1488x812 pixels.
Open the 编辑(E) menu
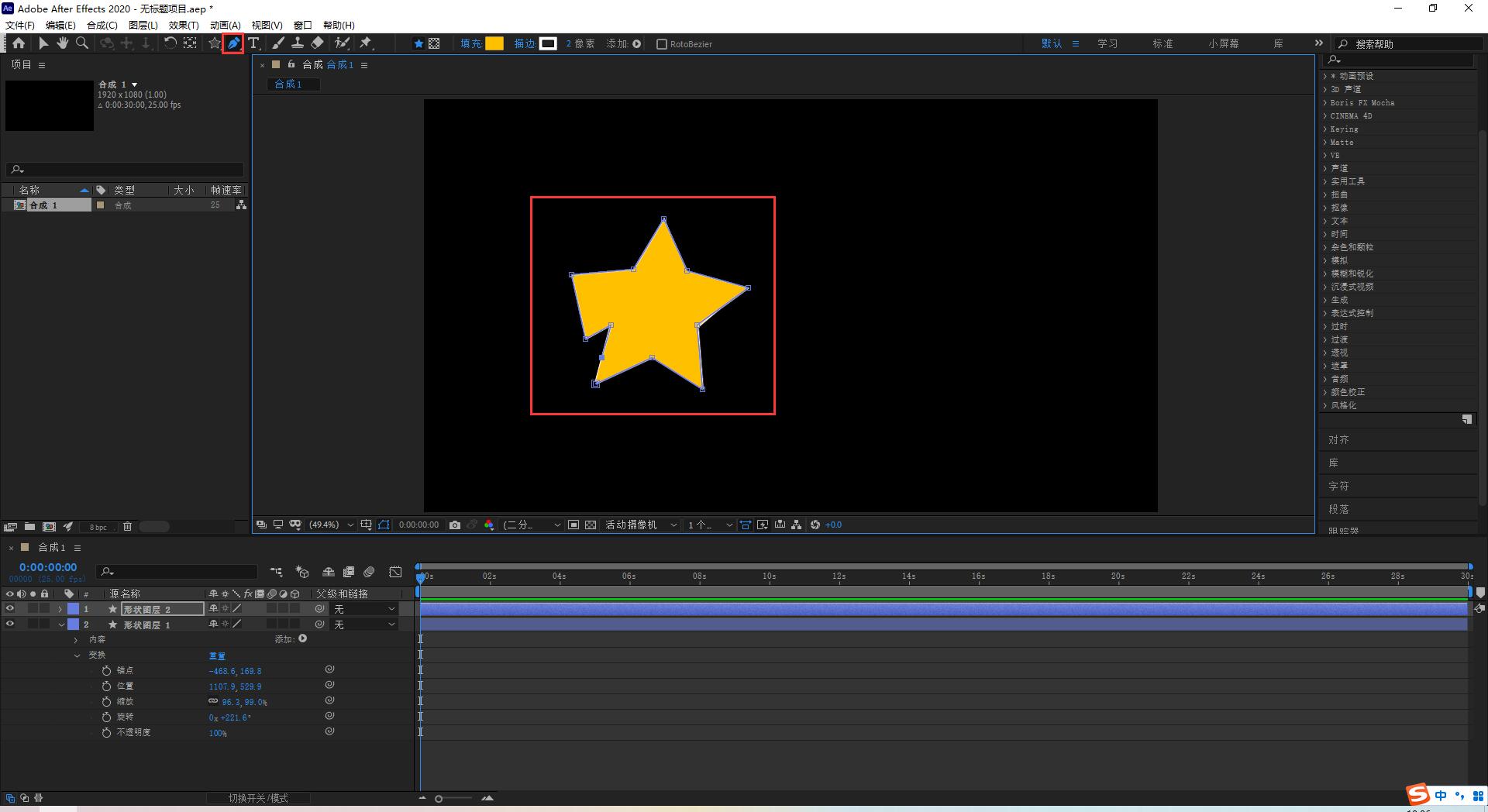click(x=61, y=26)
